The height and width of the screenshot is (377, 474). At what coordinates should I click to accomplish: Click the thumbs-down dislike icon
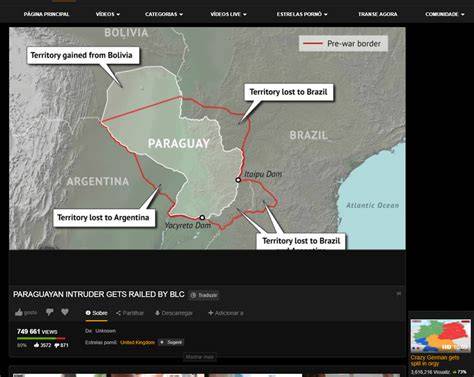(x=50, y=312)
